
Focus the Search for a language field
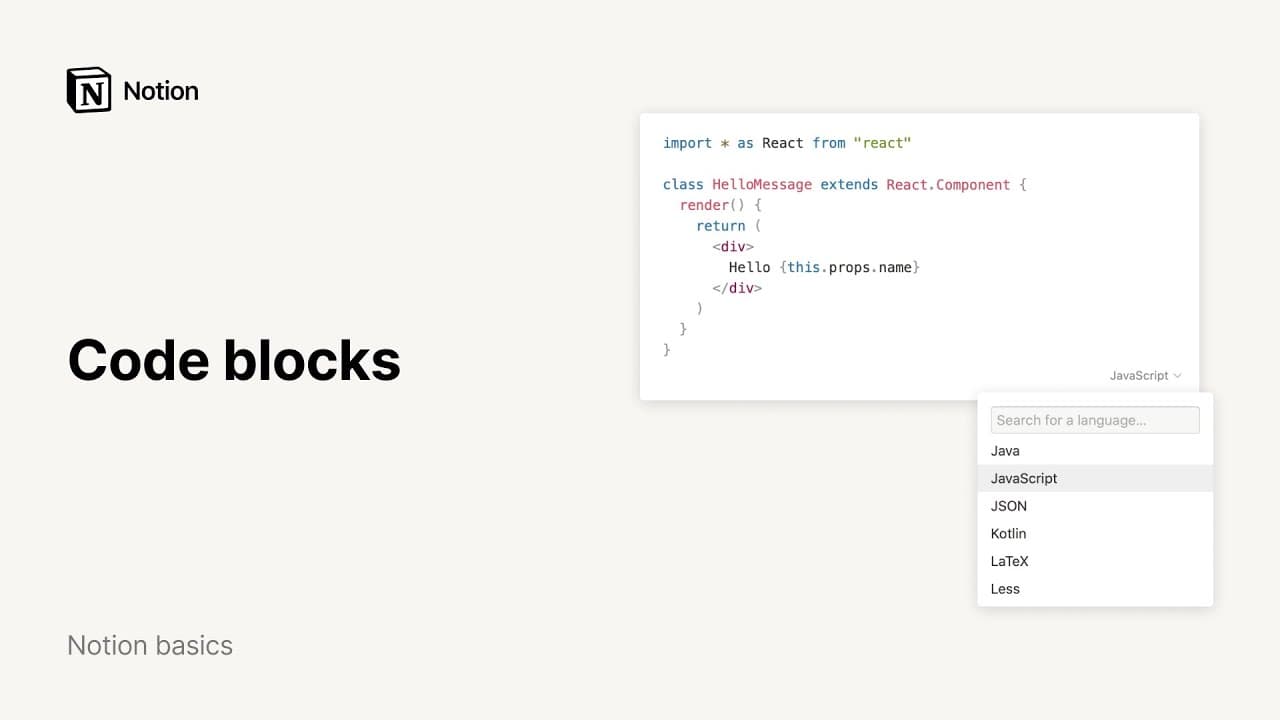tap(1094, 420)
